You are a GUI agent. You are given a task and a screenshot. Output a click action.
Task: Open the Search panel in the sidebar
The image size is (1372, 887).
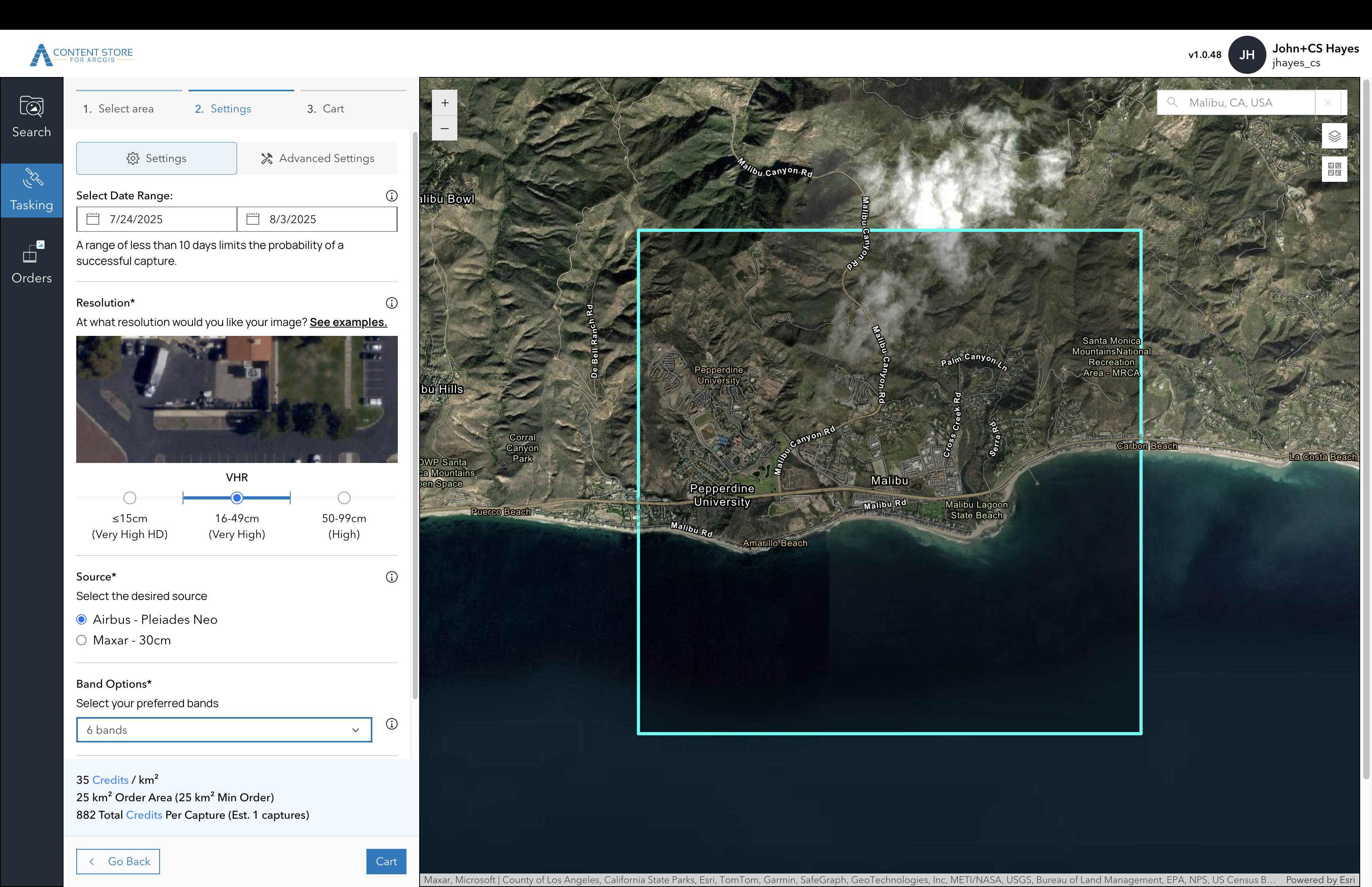coord(32,117)
